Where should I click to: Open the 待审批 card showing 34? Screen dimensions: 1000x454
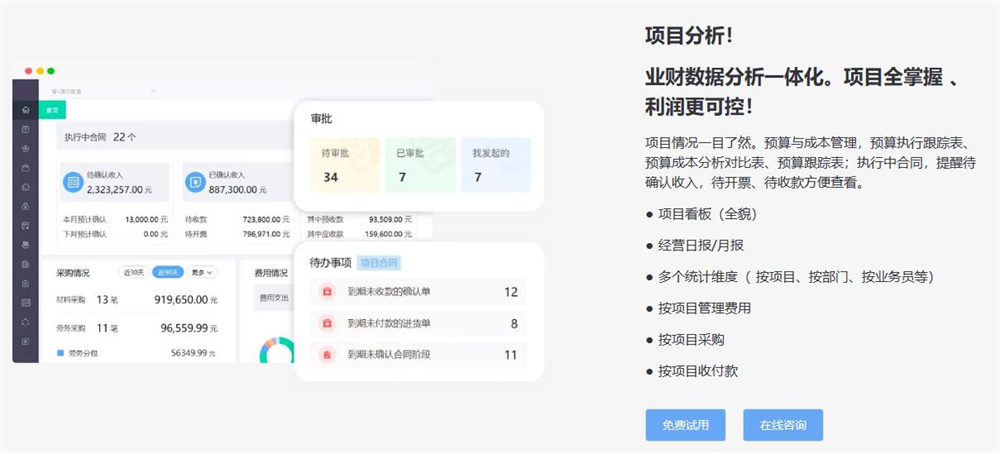345,165
